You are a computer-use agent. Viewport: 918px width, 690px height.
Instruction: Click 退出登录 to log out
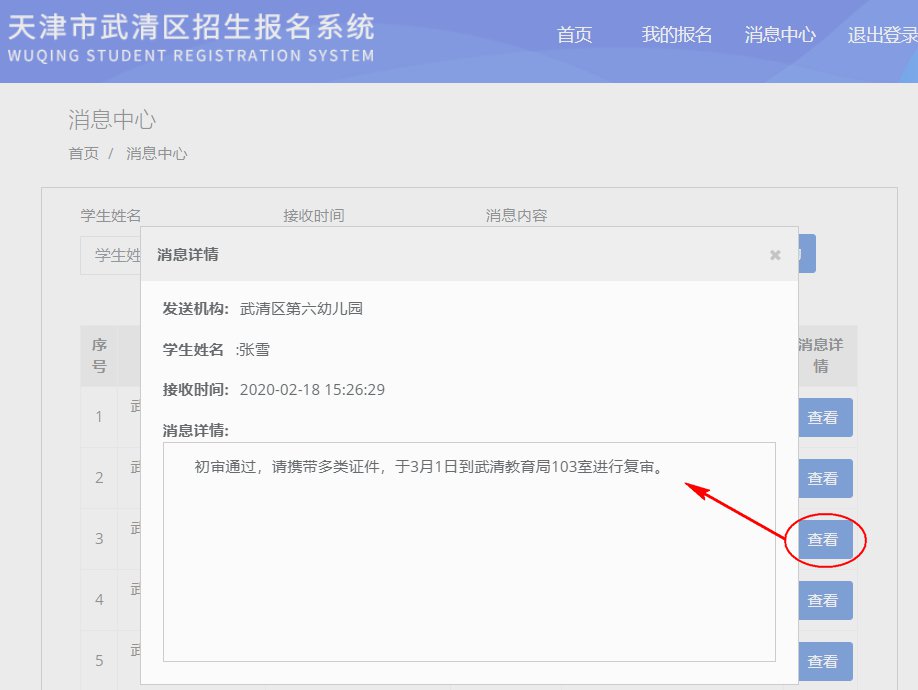881,35
